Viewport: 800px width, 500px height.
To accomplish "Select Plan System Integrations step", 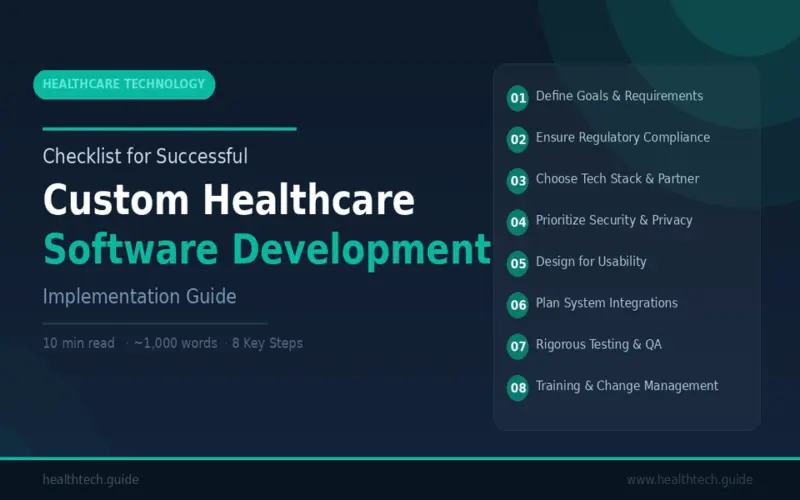I will [606, 303].
